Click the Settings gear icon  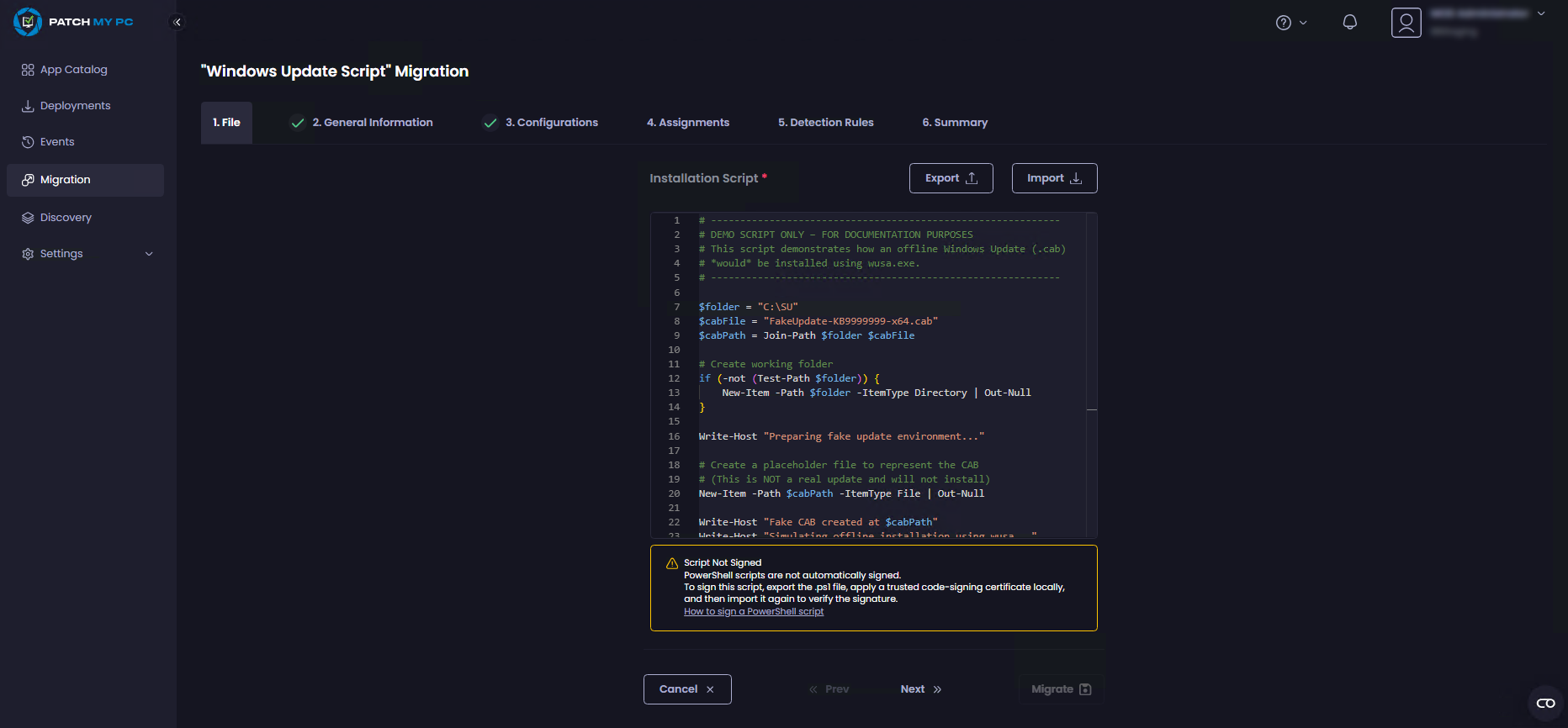pyautogui.click(x=28, y=254)
